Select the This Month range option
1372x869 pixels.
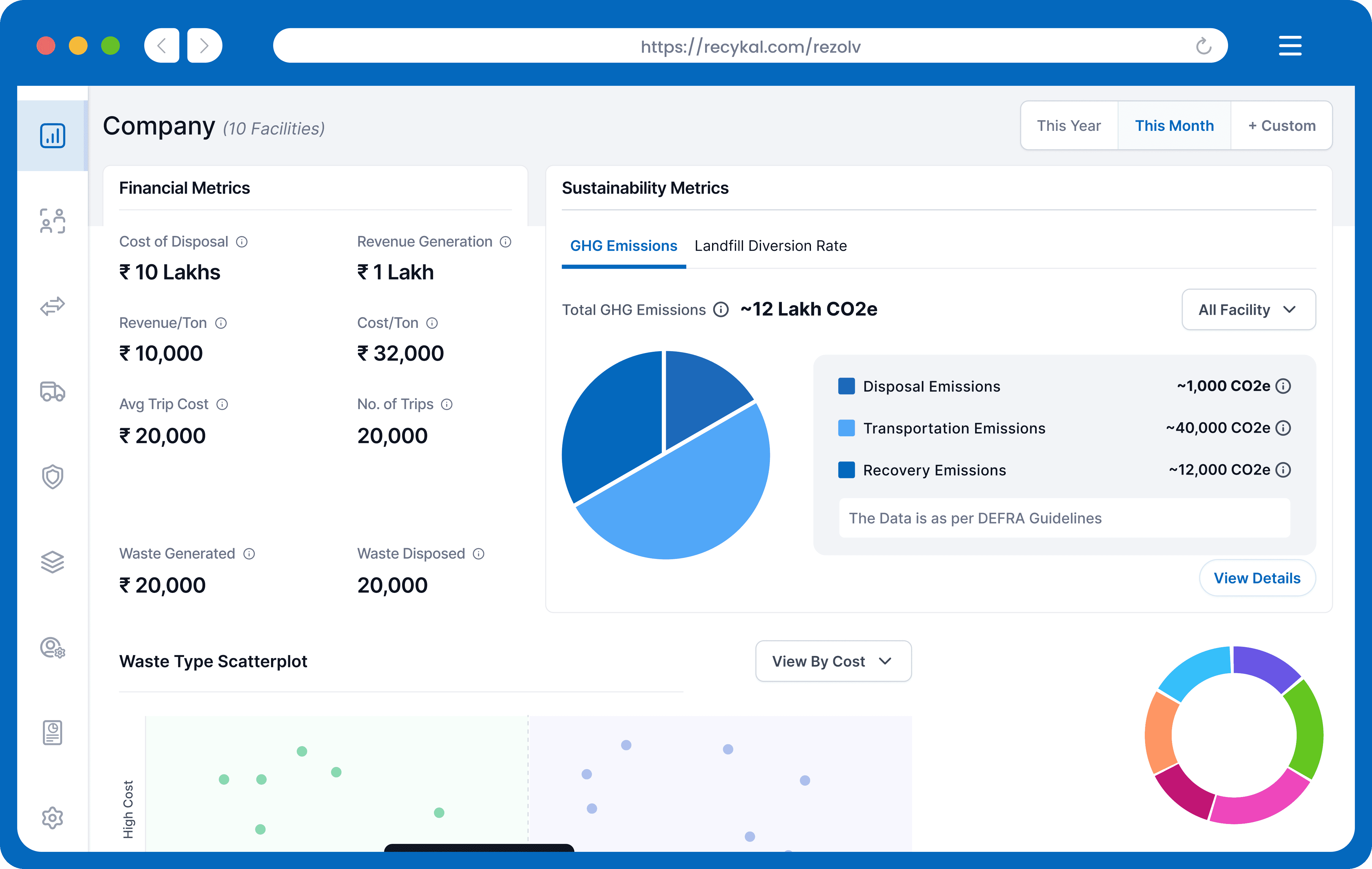coord(1174,126)
